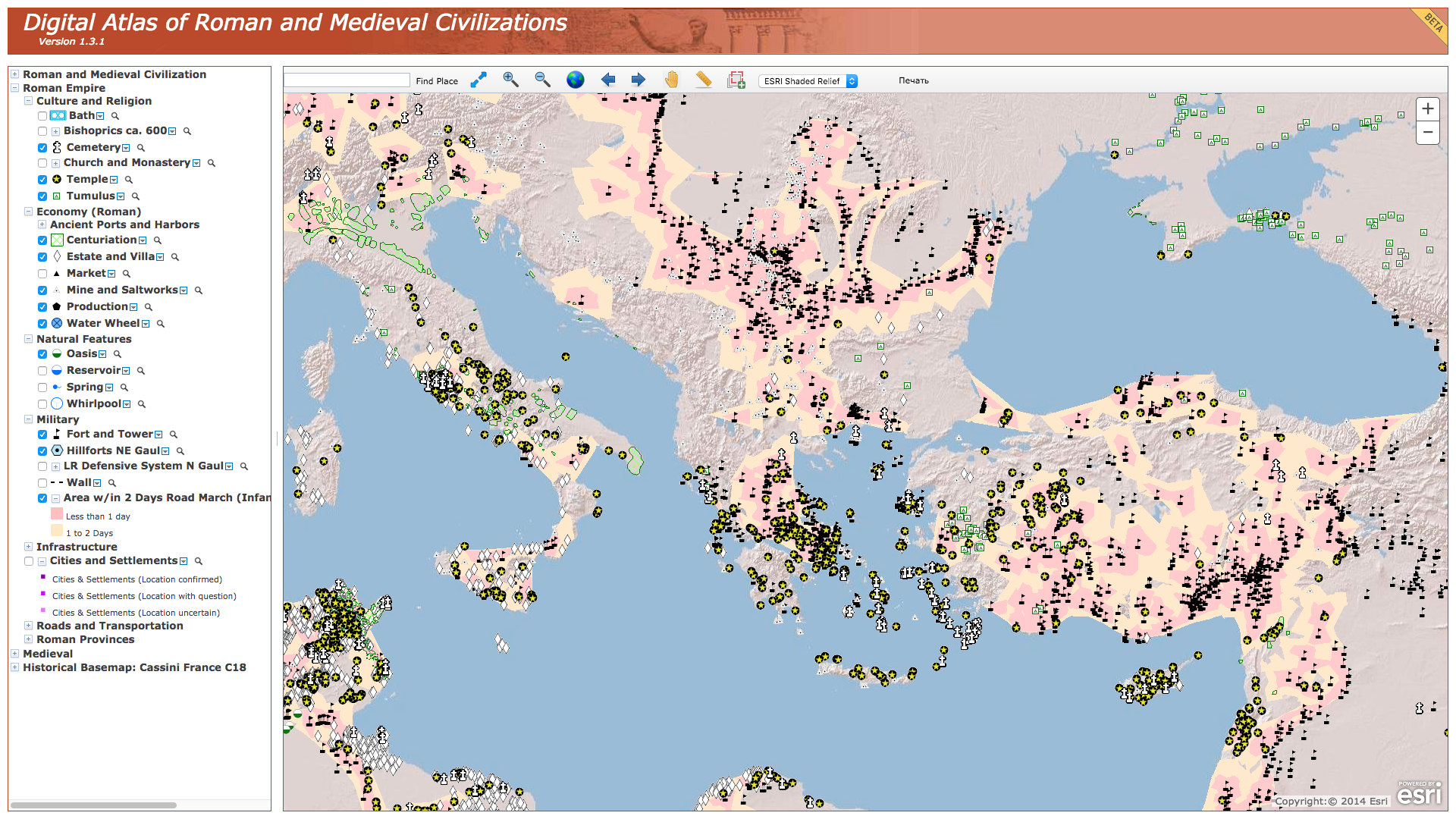Click the full extent globe icon
Screen dimensions: 1456x819
576,80
